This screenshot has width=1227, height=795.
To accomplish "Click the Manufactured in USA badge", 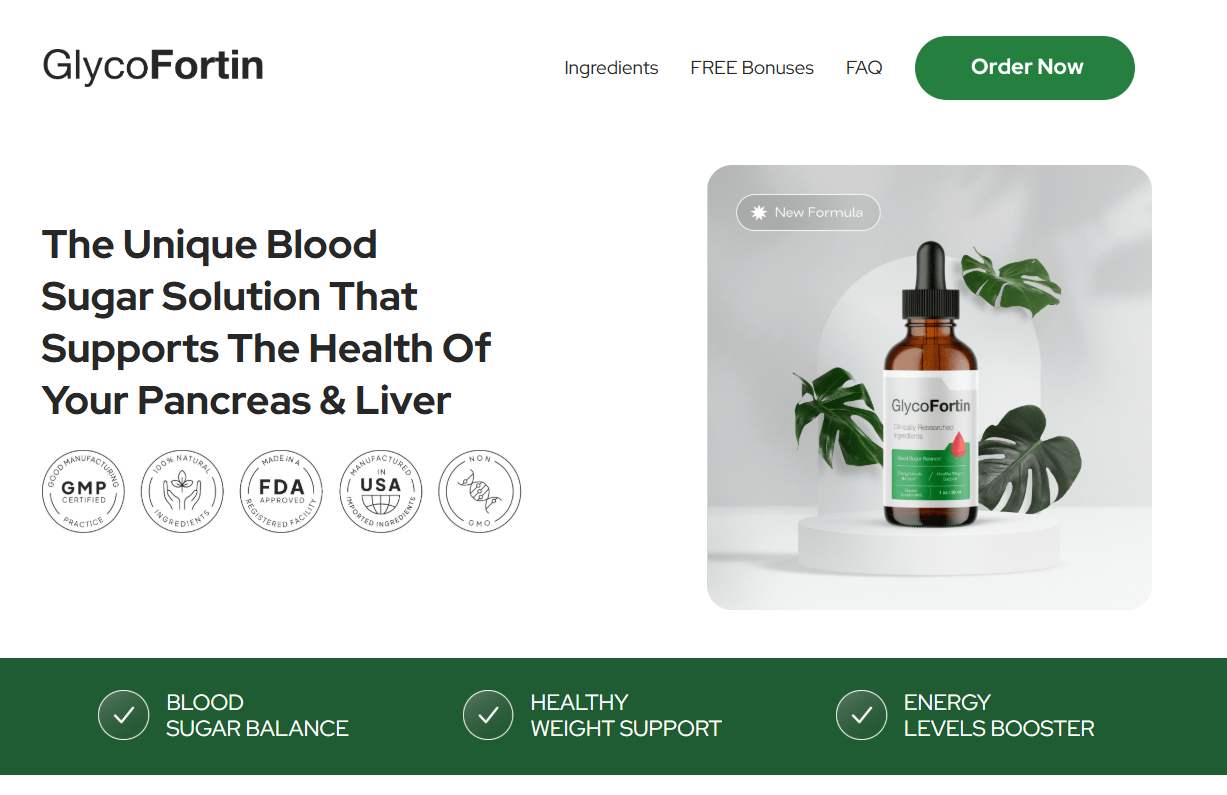I will 381,490.
